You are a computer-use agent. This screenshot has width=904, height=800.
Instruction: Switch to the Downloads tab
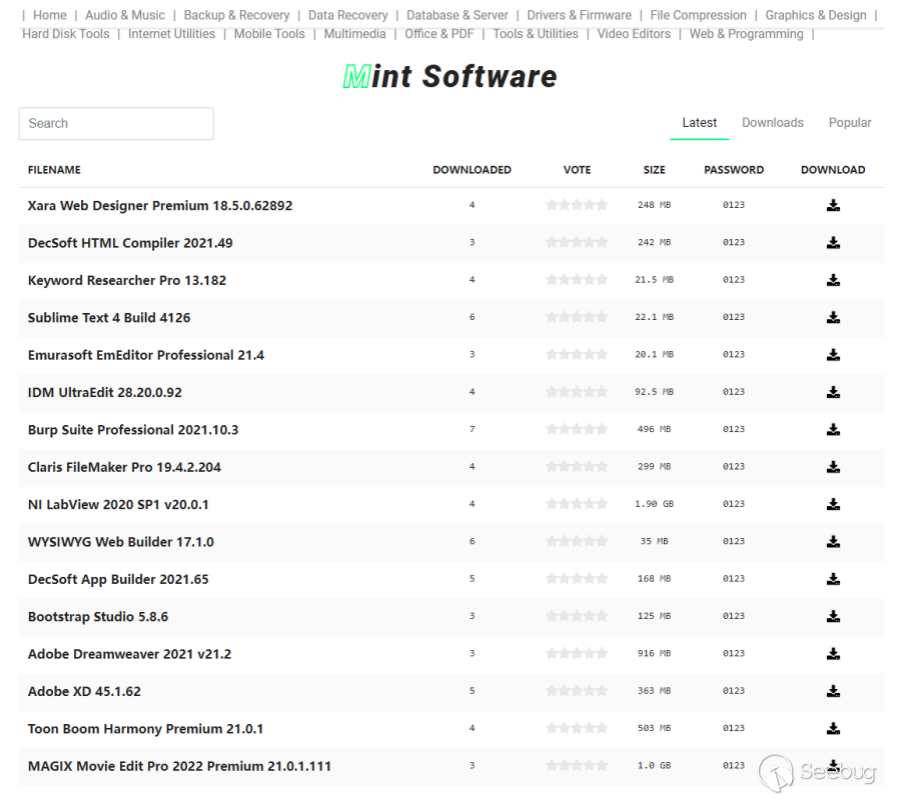tap(772, 123)
